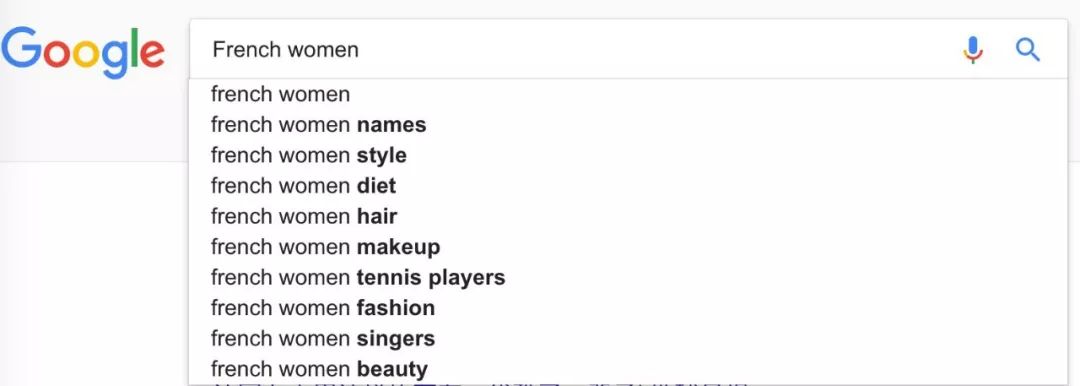
Task: Click the bold word 'singers' in list
Action: click(x=395, y=339)
